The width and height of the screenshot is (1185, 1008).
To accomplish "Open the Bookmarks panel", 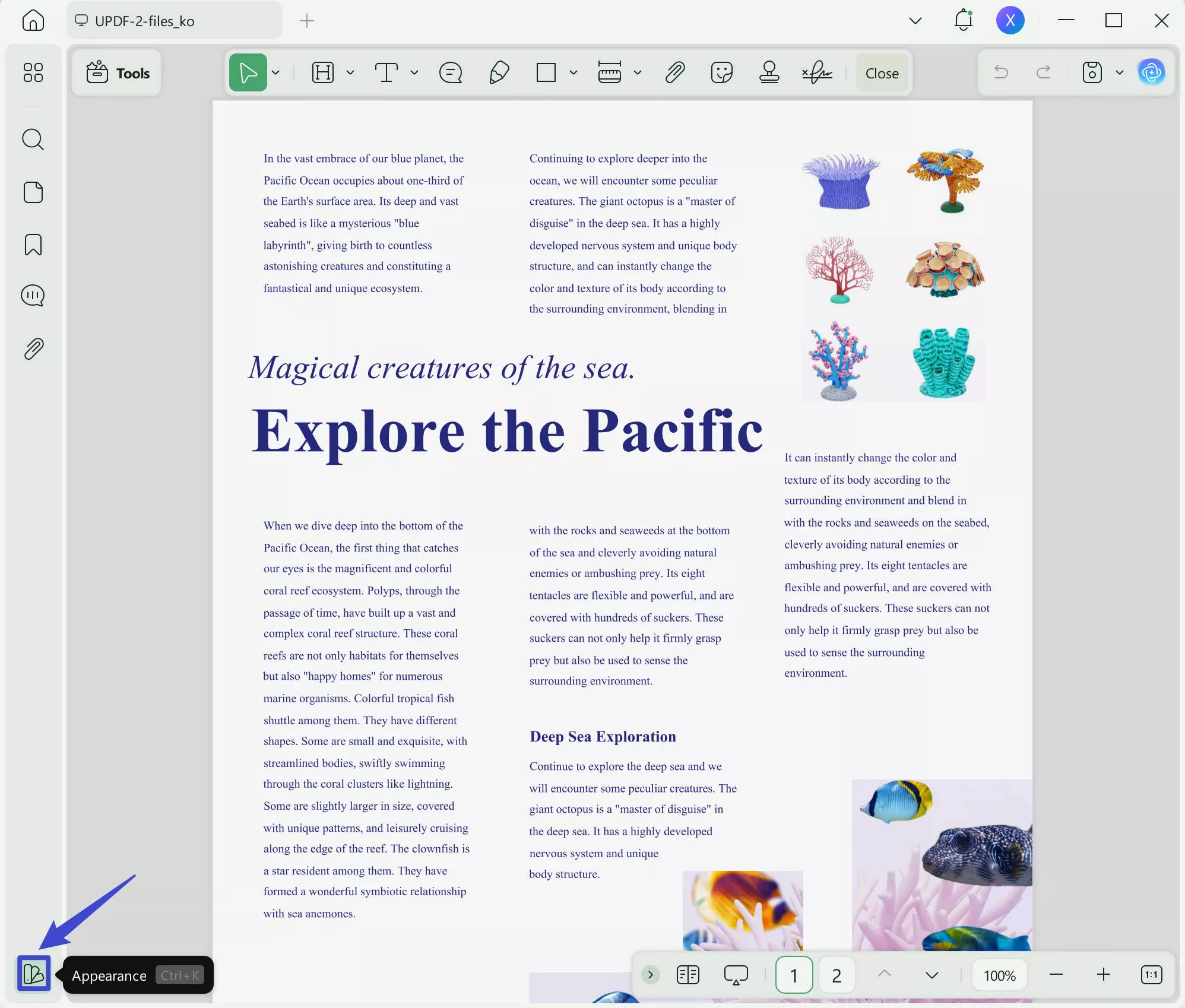I will click(33, 245).
